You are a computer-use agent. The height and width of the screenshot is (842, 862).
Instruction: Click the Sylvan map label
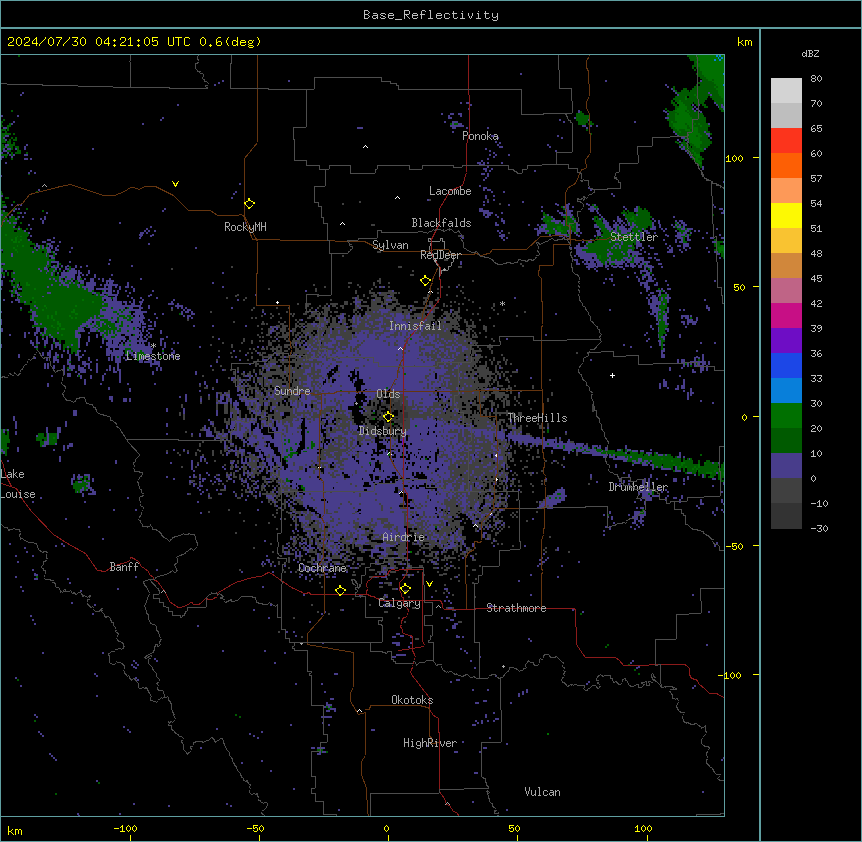tap(390, 245)
